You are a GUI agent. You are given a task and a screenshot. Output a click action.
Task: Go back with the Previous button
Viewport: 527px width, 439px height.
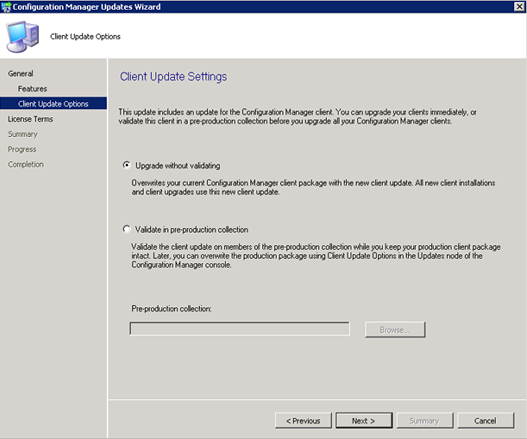(x=303, y=421)
